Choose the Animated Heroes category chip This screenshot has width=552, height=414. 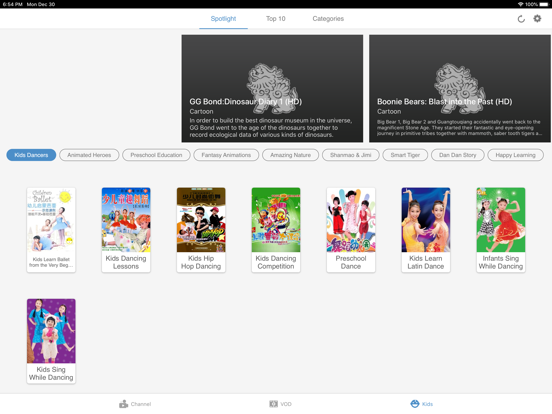coord(89,155)
